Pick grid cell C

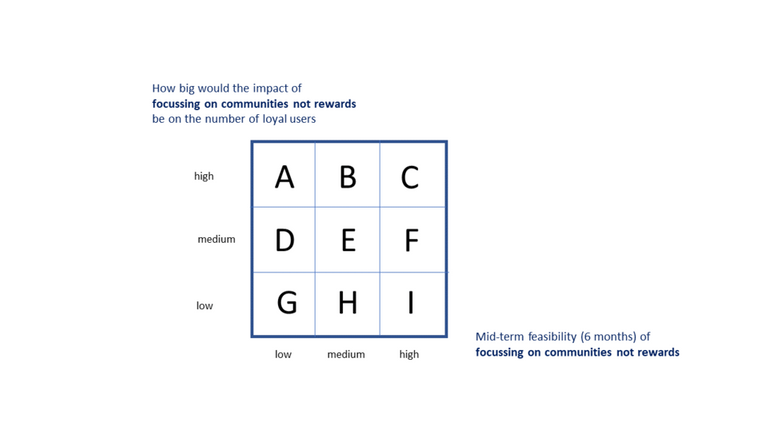[410, 176]
